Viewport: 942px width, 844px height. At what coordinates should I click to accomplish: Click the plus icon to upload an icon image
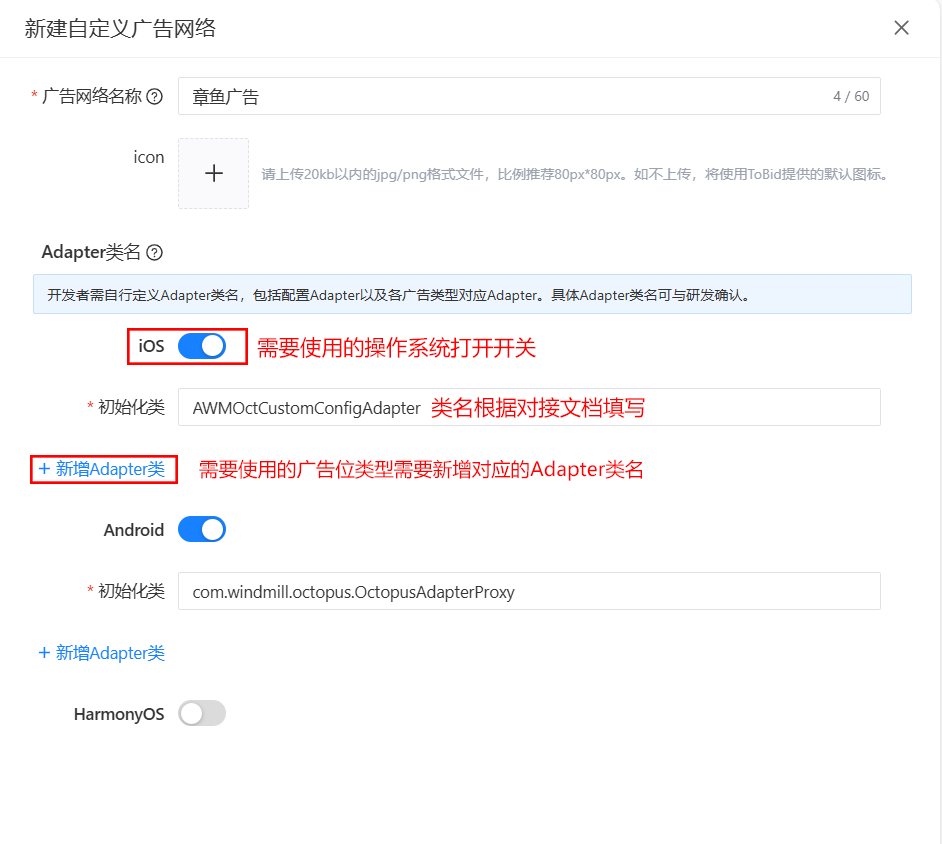pos(213,173)
